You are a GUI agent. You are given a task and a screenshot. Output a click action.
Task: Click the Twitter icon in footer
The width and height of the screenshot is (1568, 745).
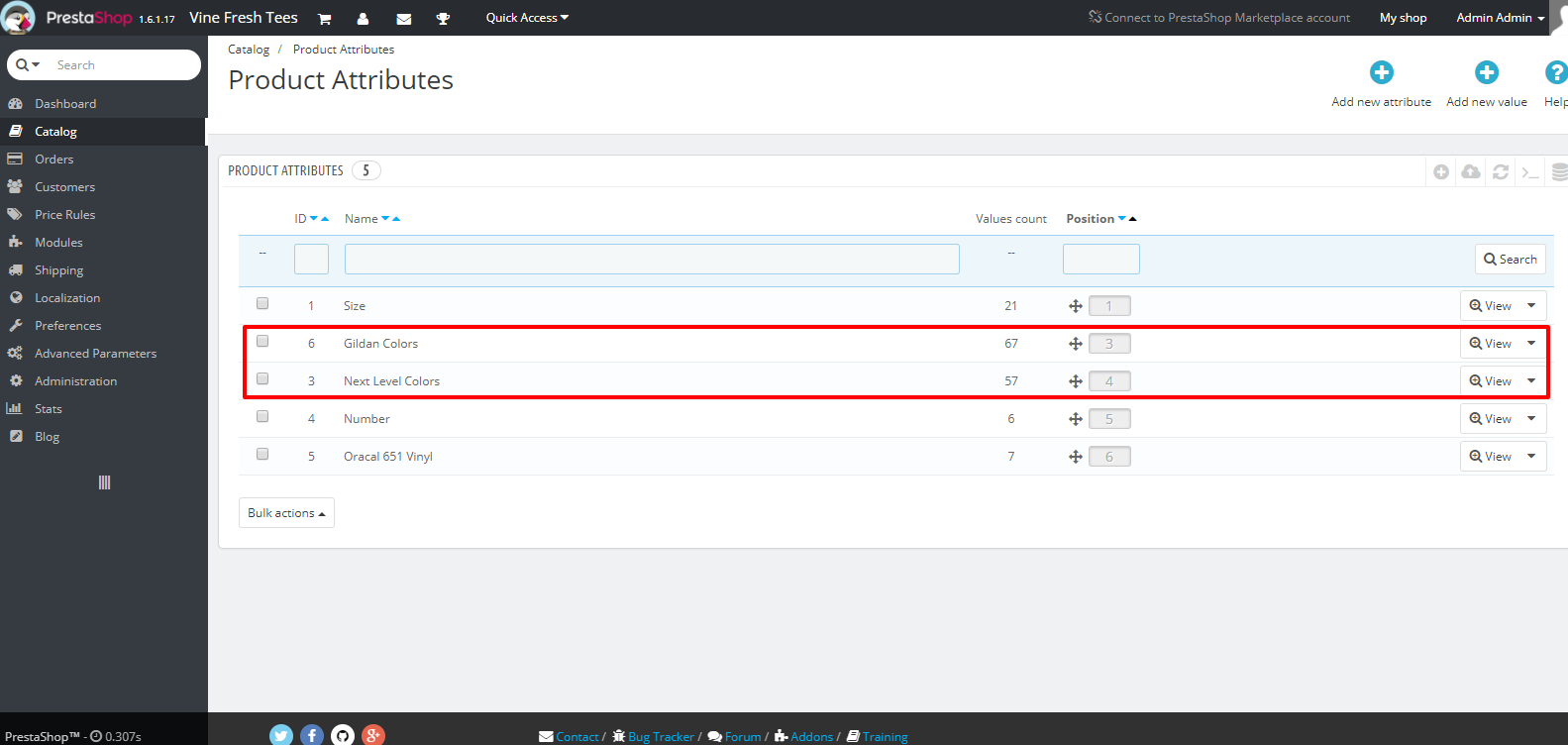281,734
